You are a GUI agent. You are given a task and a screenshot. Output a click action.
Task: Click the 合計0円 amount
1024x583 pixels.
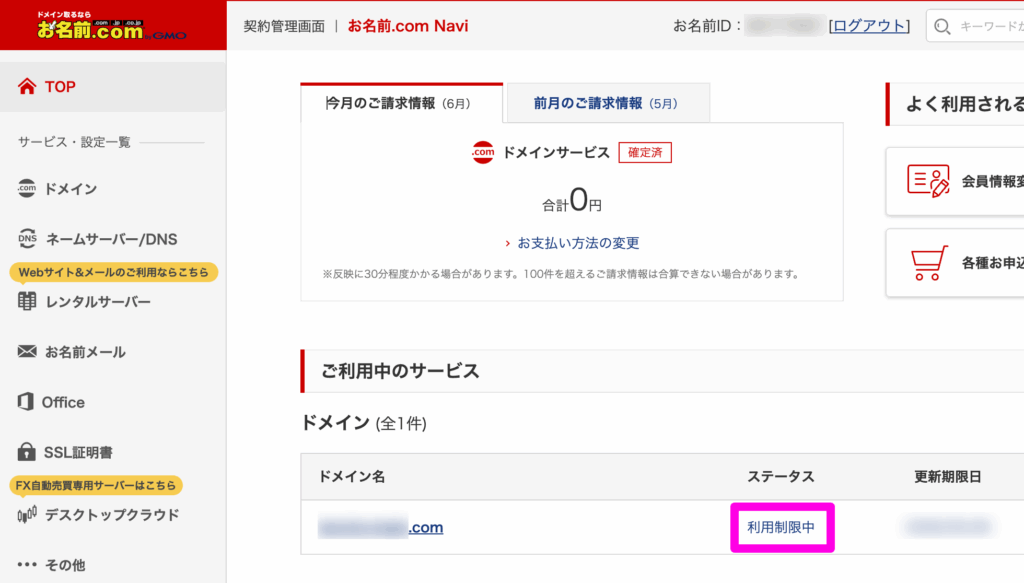(571, 200)
